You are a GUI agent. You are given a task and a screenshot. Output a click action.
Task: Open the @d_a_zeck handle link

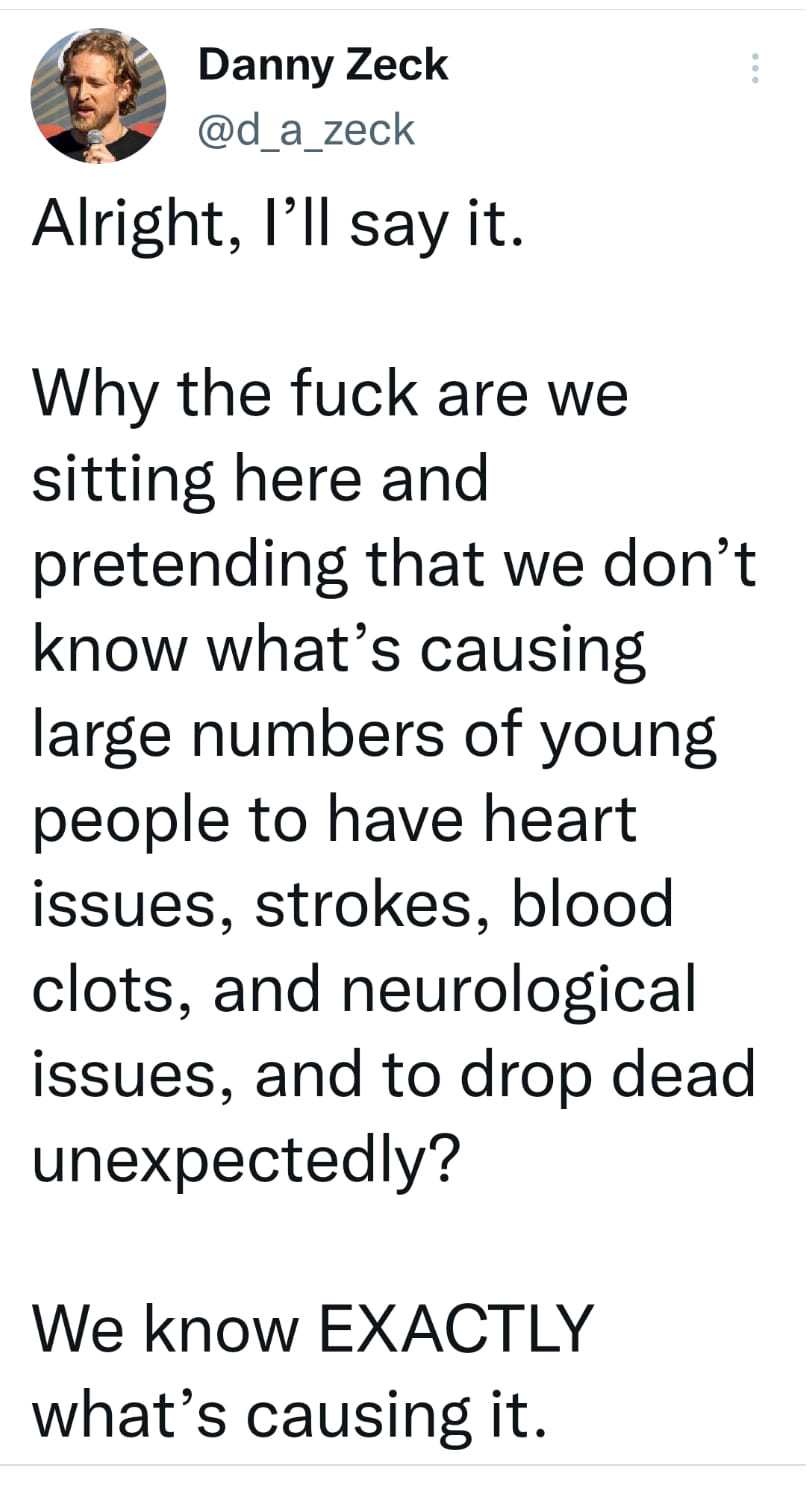pyautogui.click(x=306, y=129)
